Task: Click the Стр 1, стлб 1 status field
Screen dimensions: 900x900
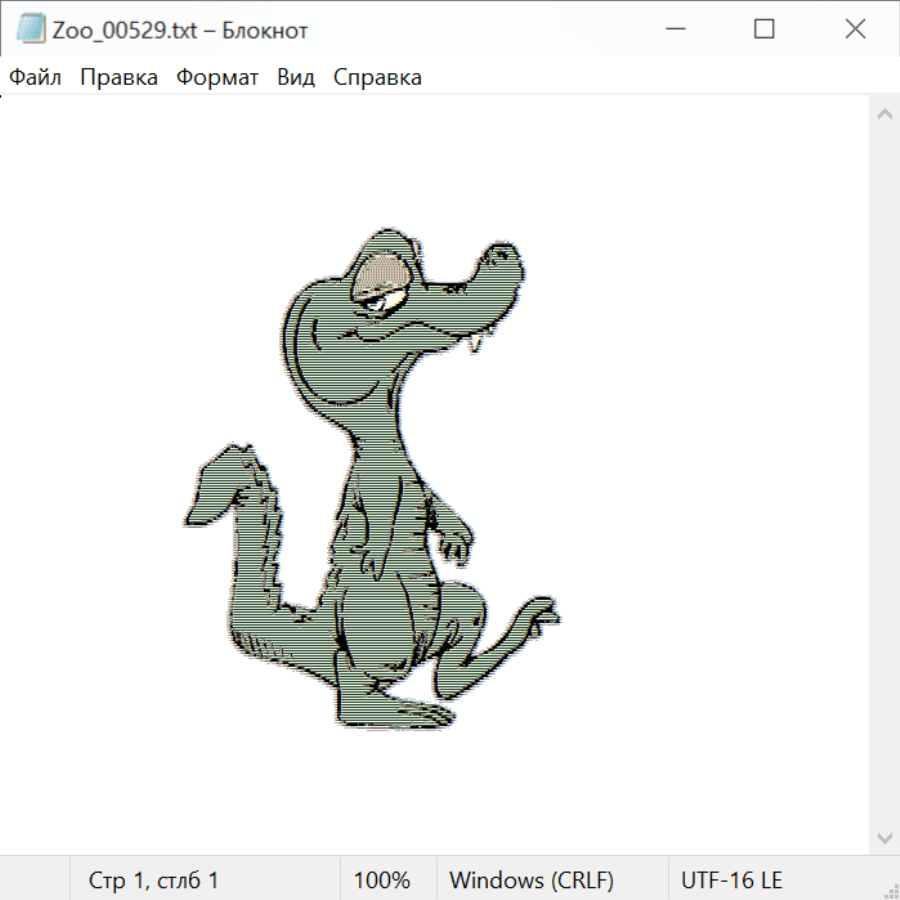Action: click(154, 880)
